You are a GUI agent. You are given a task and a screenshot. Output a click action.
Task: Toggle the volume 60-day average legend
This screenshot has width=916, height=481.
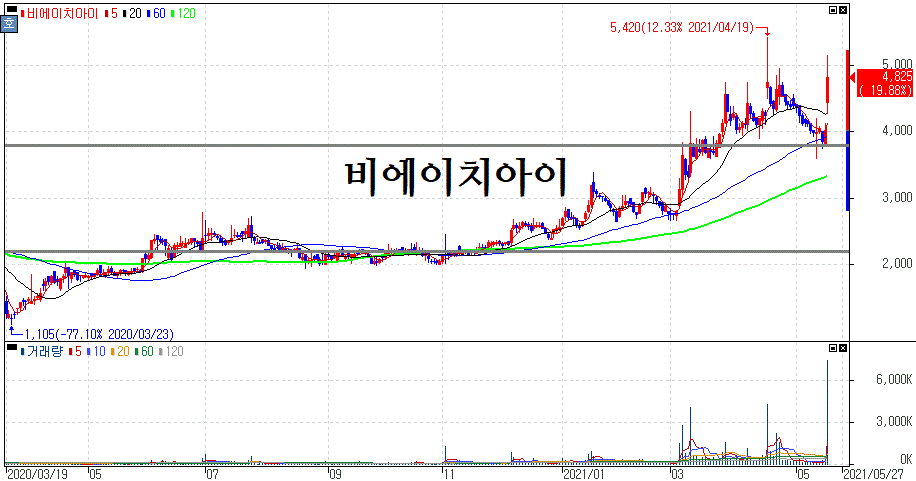144,351
